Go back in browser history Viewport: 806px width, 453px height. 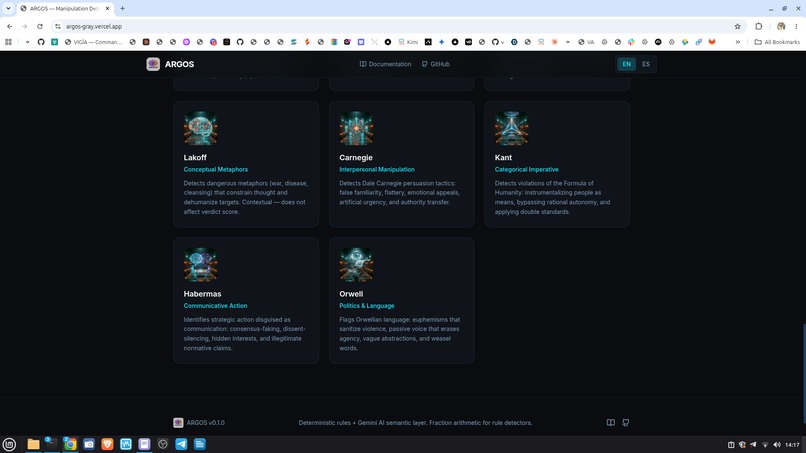point(10,26)
